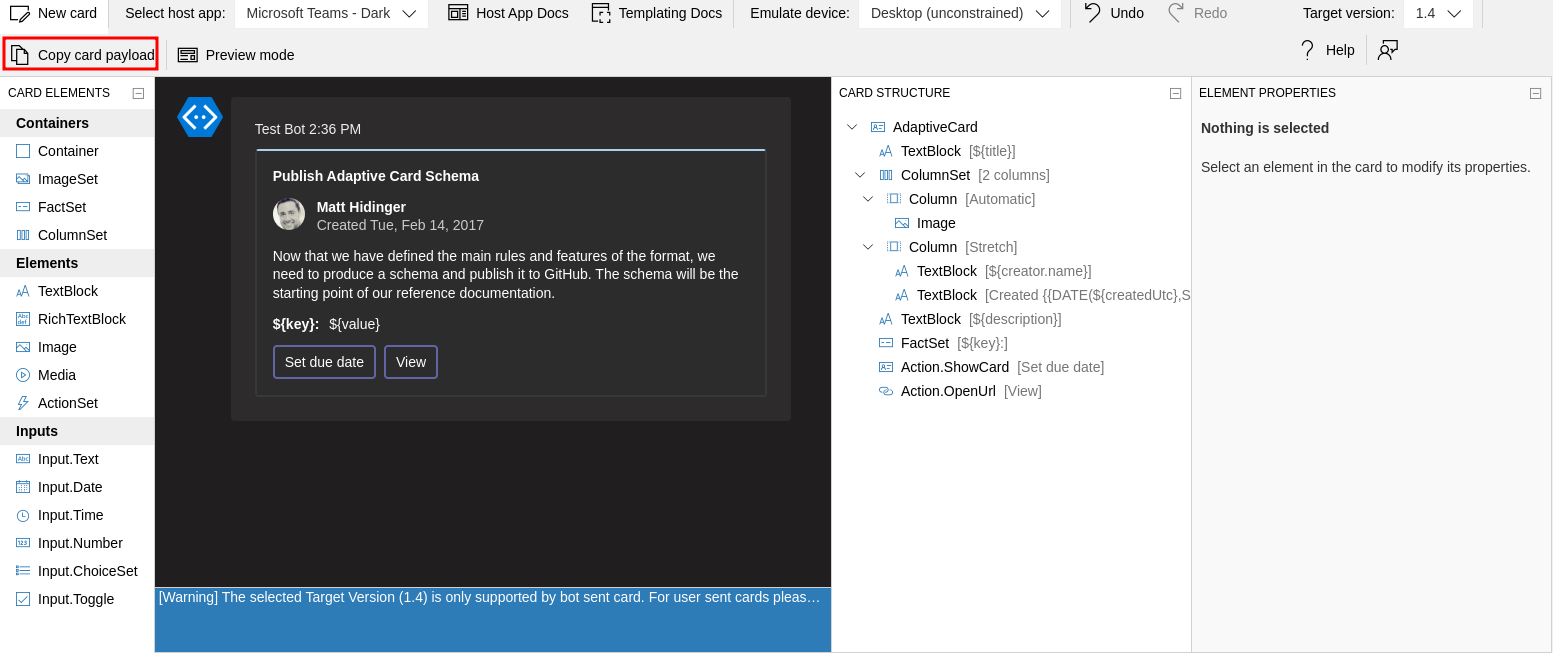Viewport: 1553px width, 653px height.
Task: Select the Input.Date palette element
Action: click(77, 487)
